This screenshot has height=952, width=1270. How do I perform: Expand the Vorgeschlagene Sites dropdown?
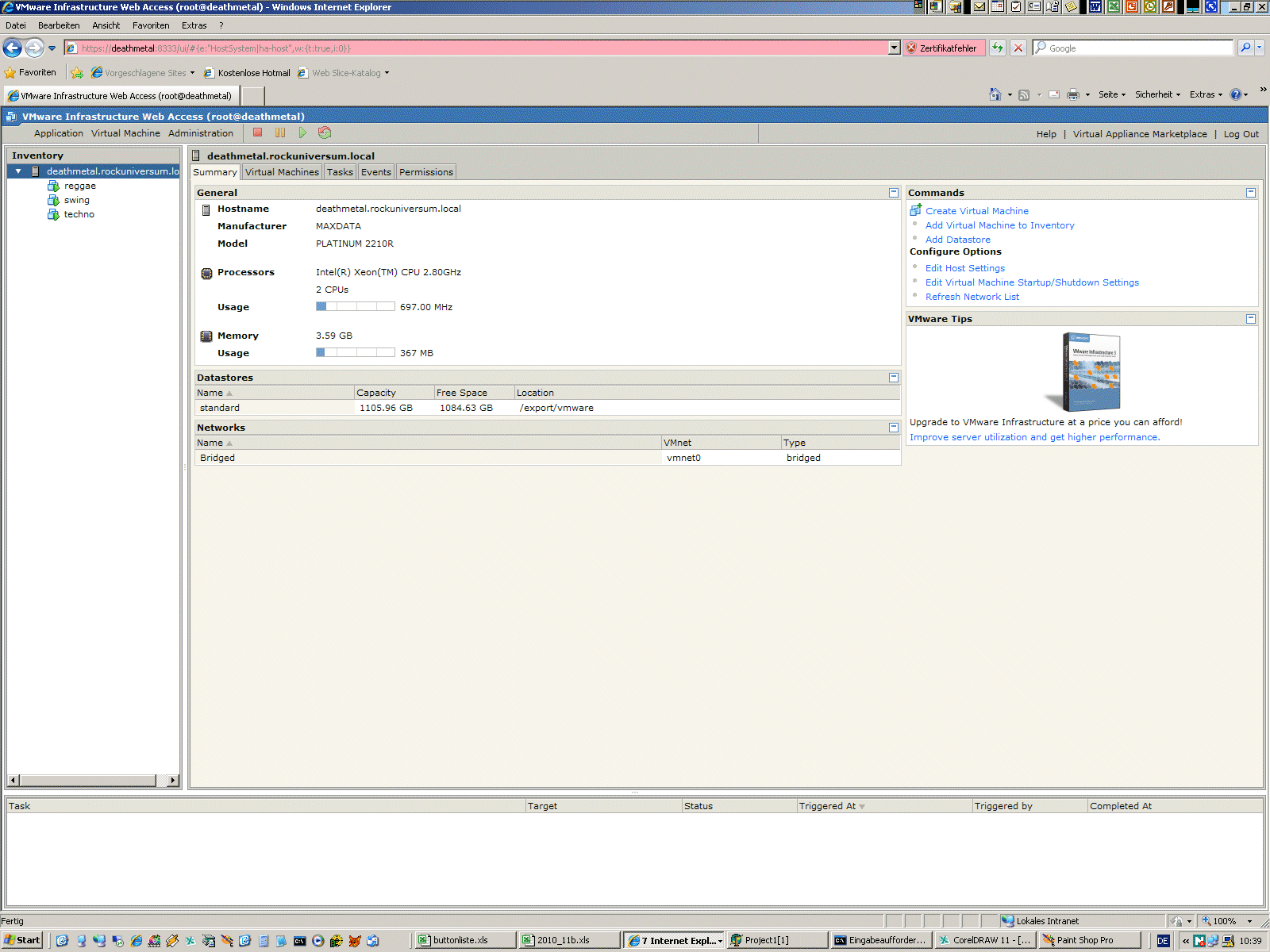tap(192, 73)
